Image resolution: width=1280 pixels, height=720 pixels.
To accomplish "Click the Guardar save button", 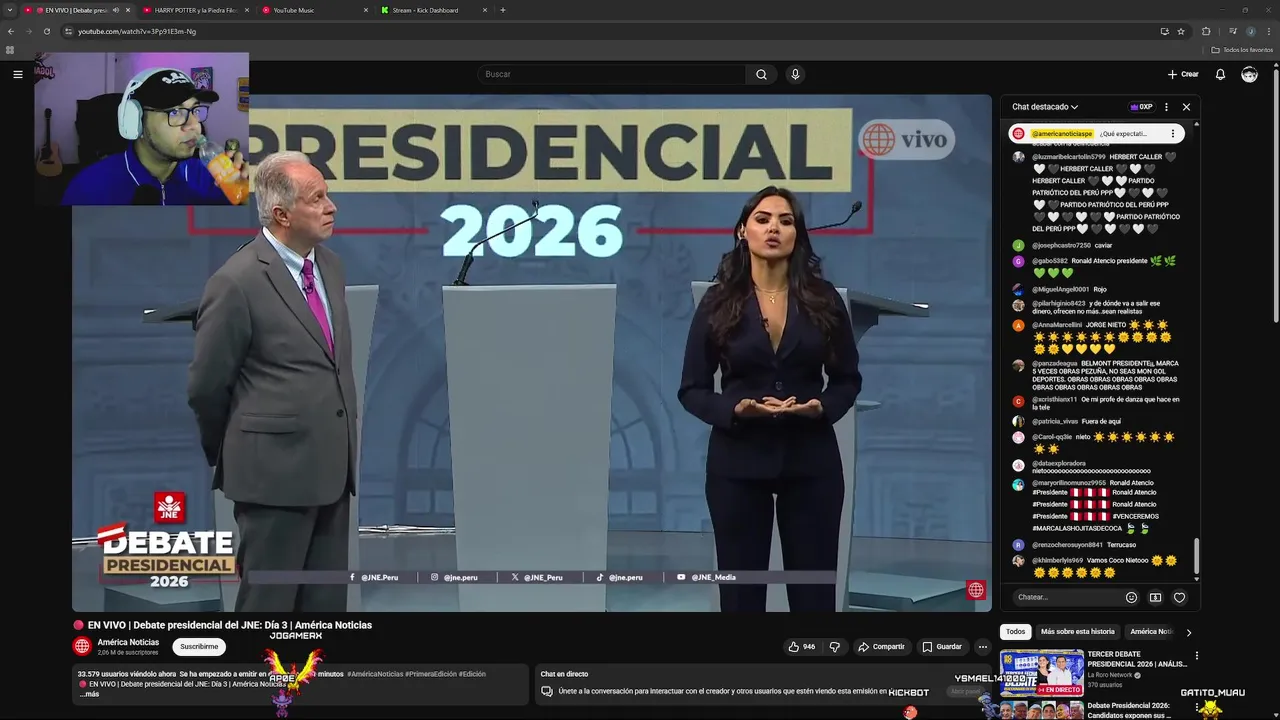I will click(942, 647).
